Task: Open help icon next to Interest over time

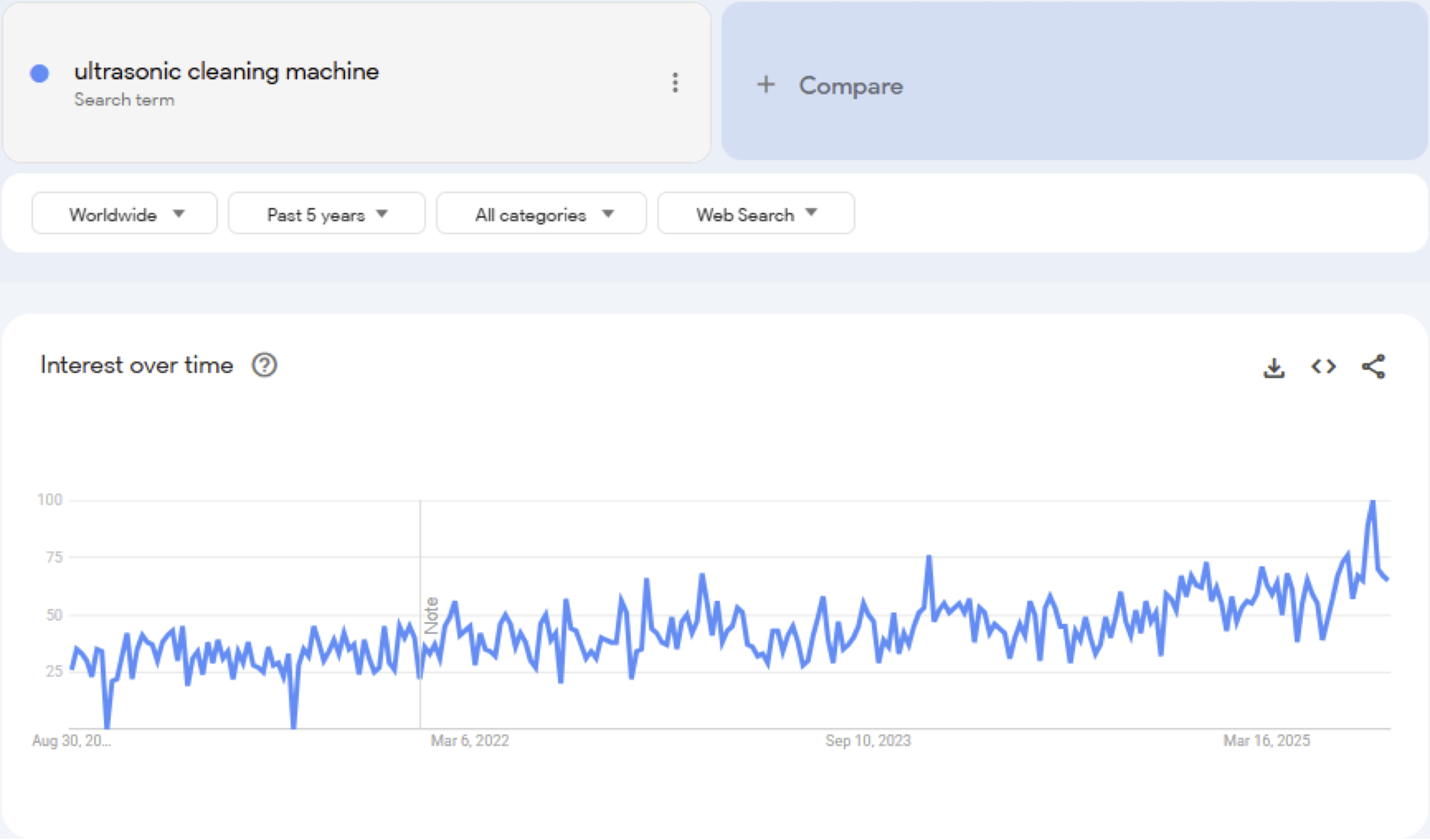Action: click(x=264, y=365)
